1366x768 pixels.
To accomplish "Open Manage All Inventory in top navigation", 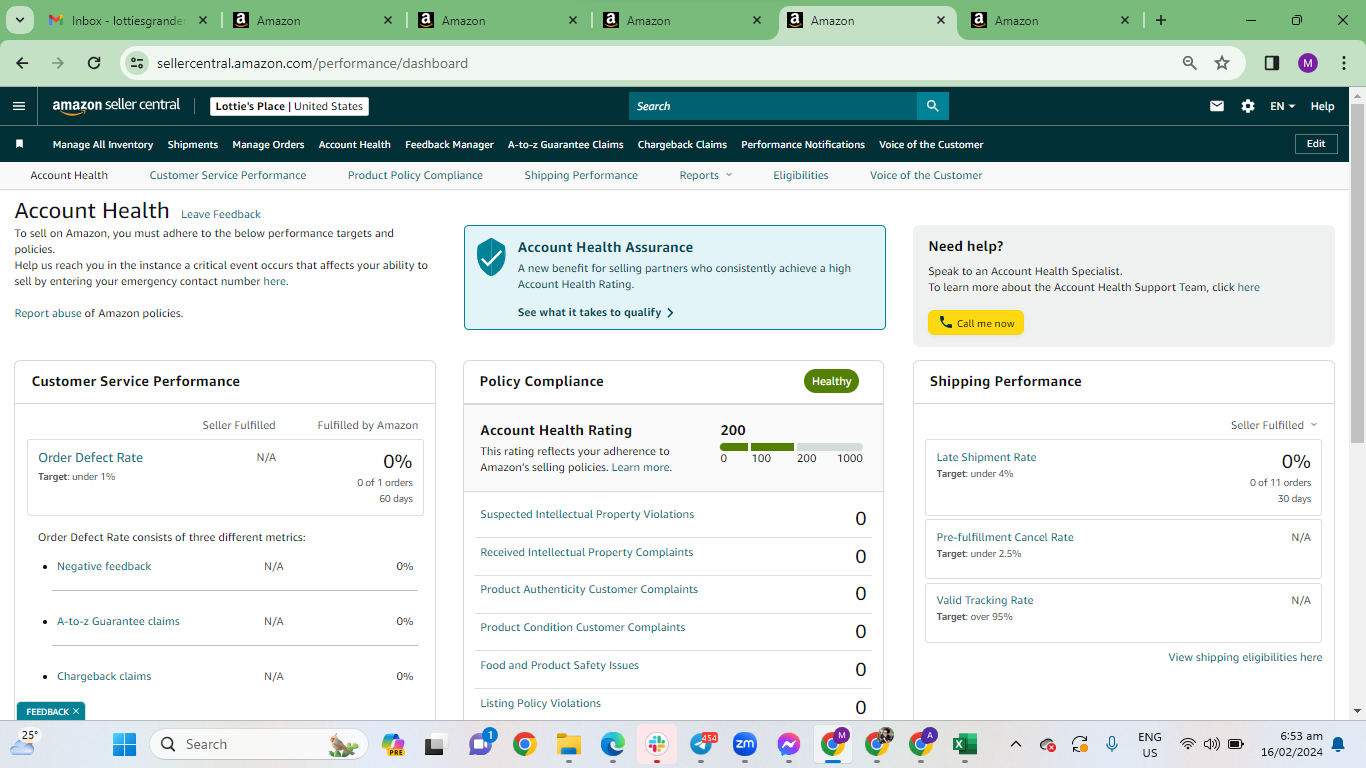I will tap(103, 144).
